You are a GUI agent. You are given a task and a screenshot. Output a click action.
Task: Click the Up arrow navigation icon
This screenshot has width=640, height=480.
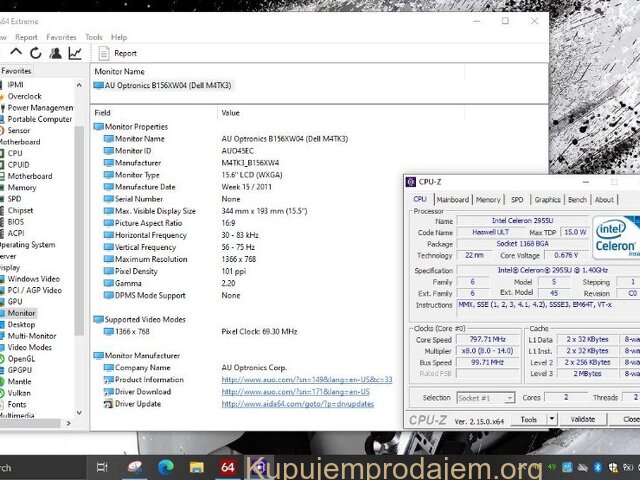pos(16,53)
